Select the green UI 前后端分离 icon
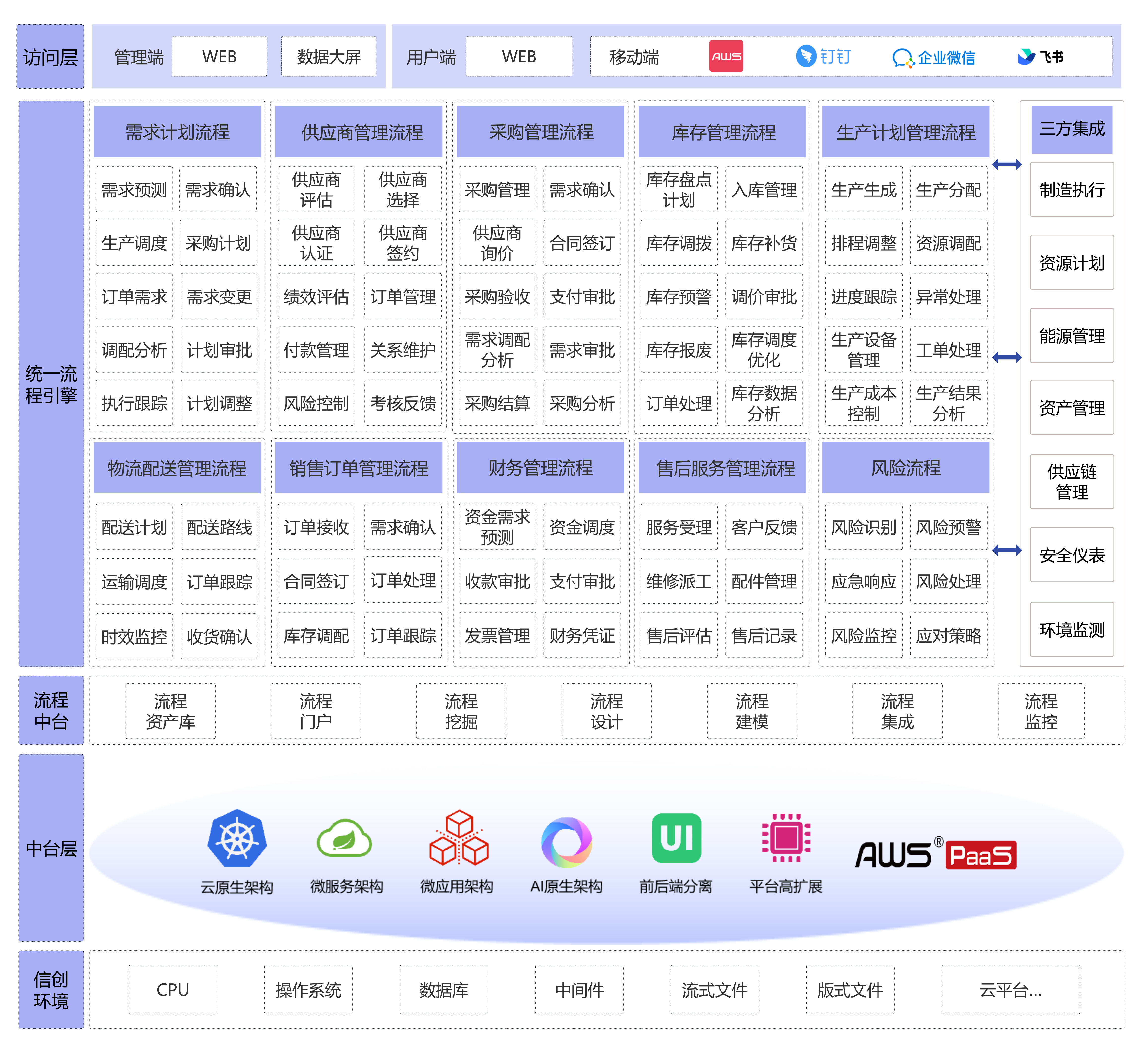Viewport: 1148px width, 1046px height. 676,838
